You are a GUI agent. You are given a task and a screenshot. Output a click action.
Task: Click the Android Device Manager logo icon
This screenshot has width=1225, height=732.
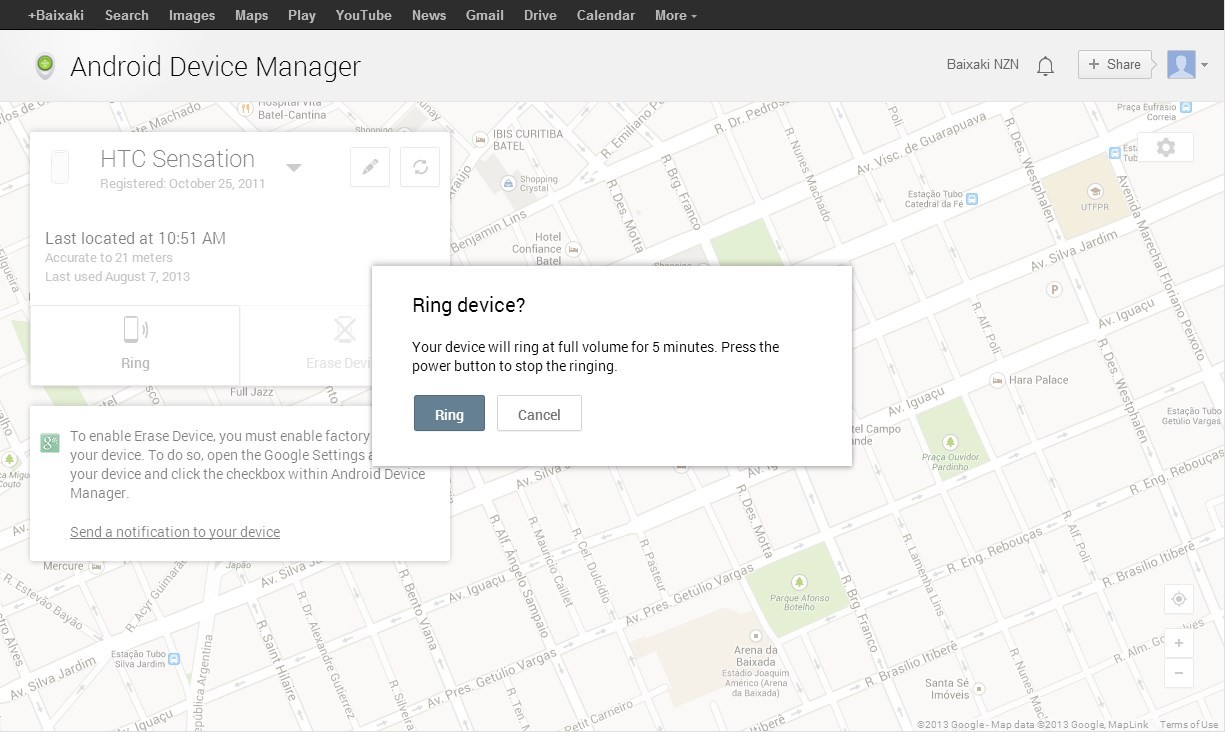pos(44,66)
